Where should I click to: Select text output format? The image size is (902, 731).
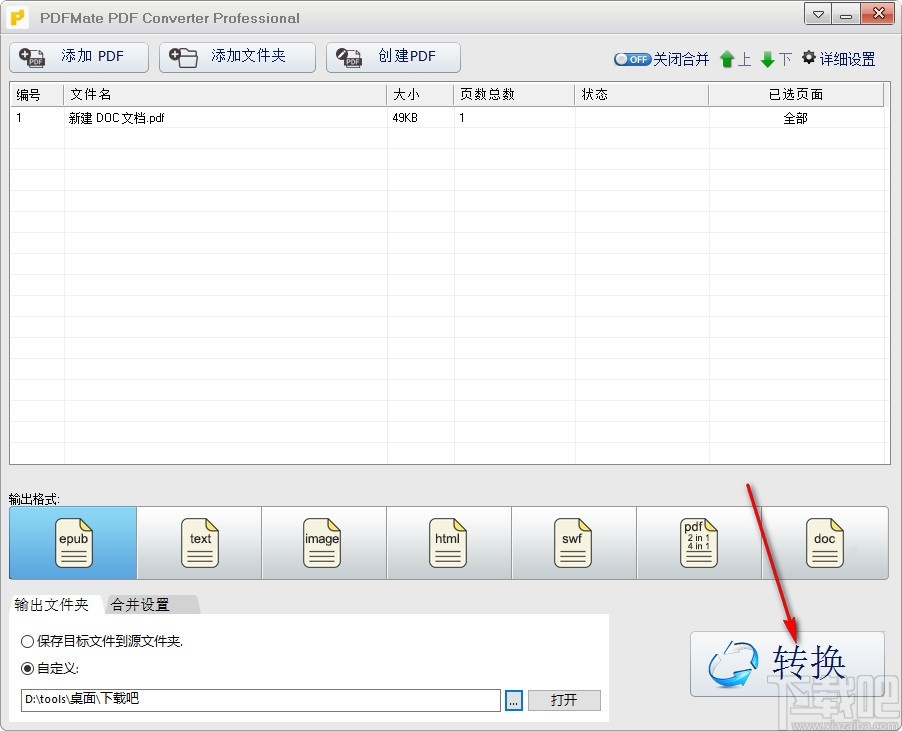click(199, 543)
